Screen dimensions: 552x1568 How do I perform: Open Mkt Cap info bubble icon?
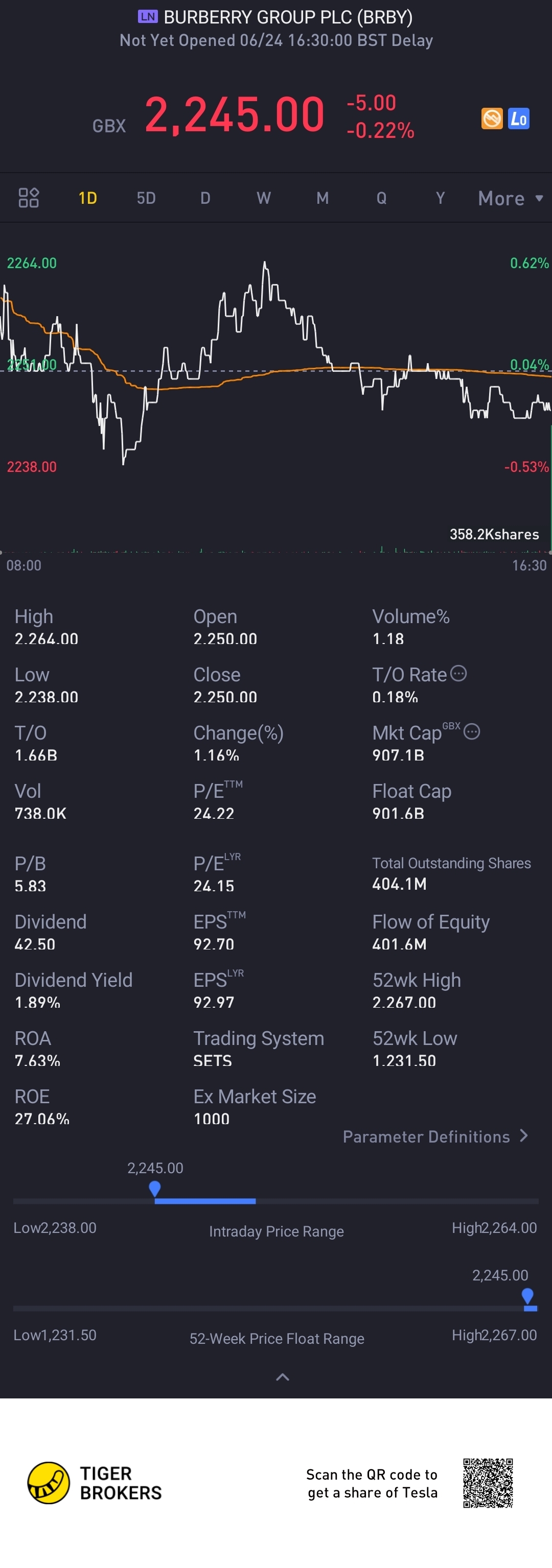[472, 732]
